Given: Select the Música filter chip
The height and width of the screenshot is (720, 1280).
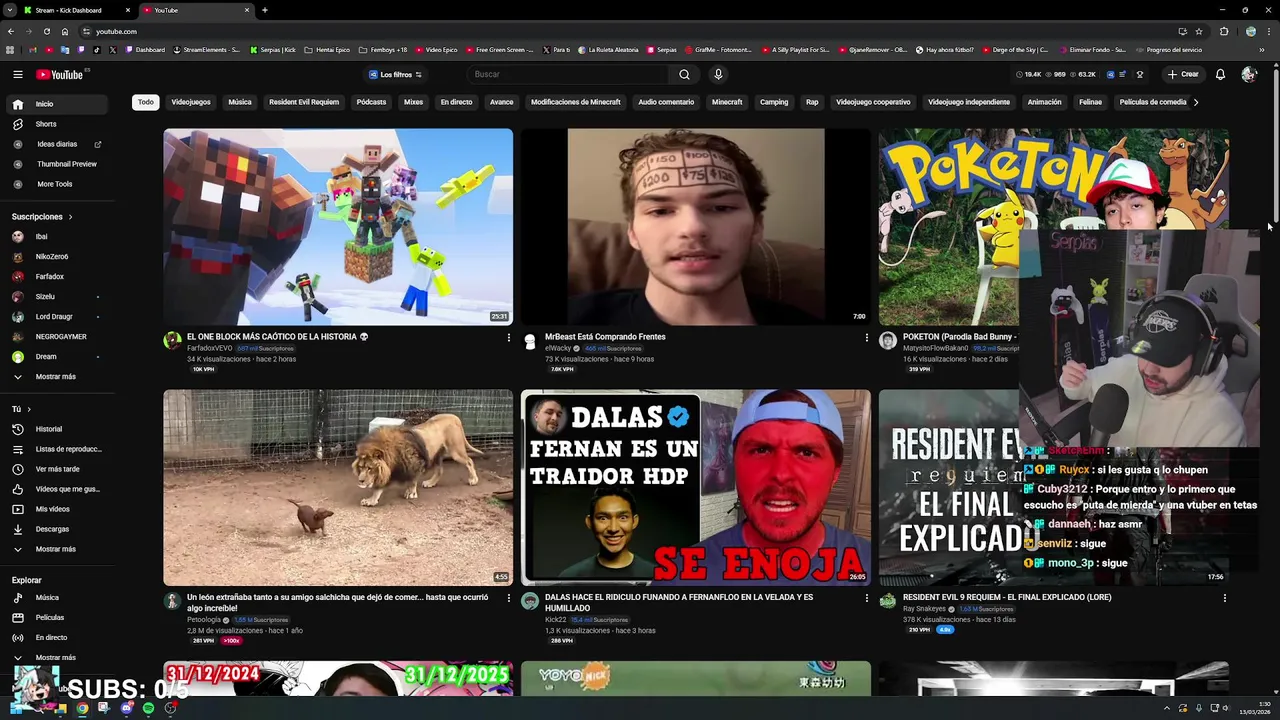Looking at the screenshot, I should pos(240,102).
